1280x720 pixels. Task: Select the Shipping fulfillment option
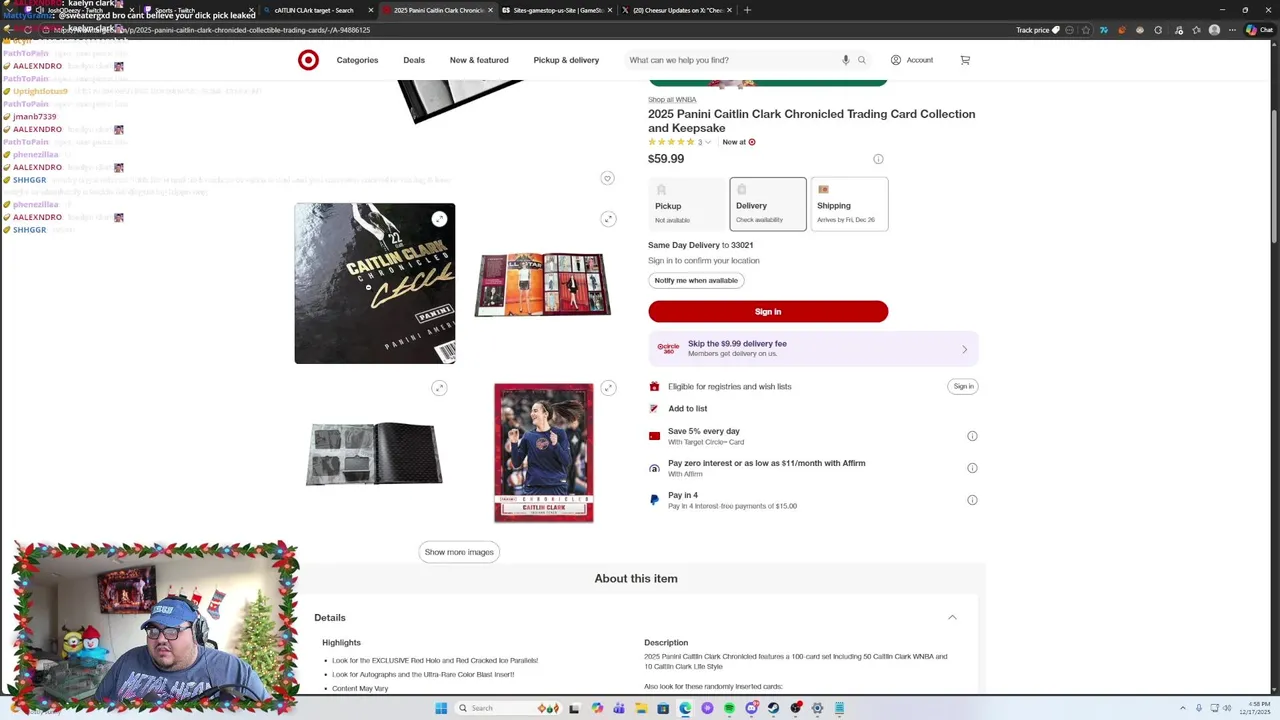pyautogui.click(x=849, y=204)
